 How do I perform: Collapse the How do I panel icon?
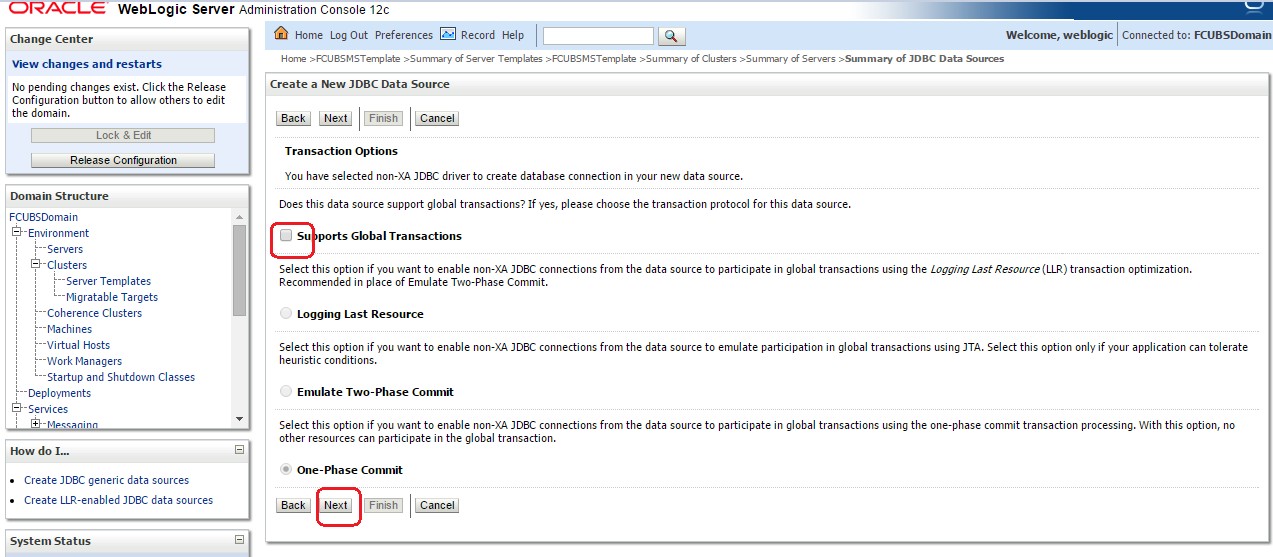[x=239, y=450]
